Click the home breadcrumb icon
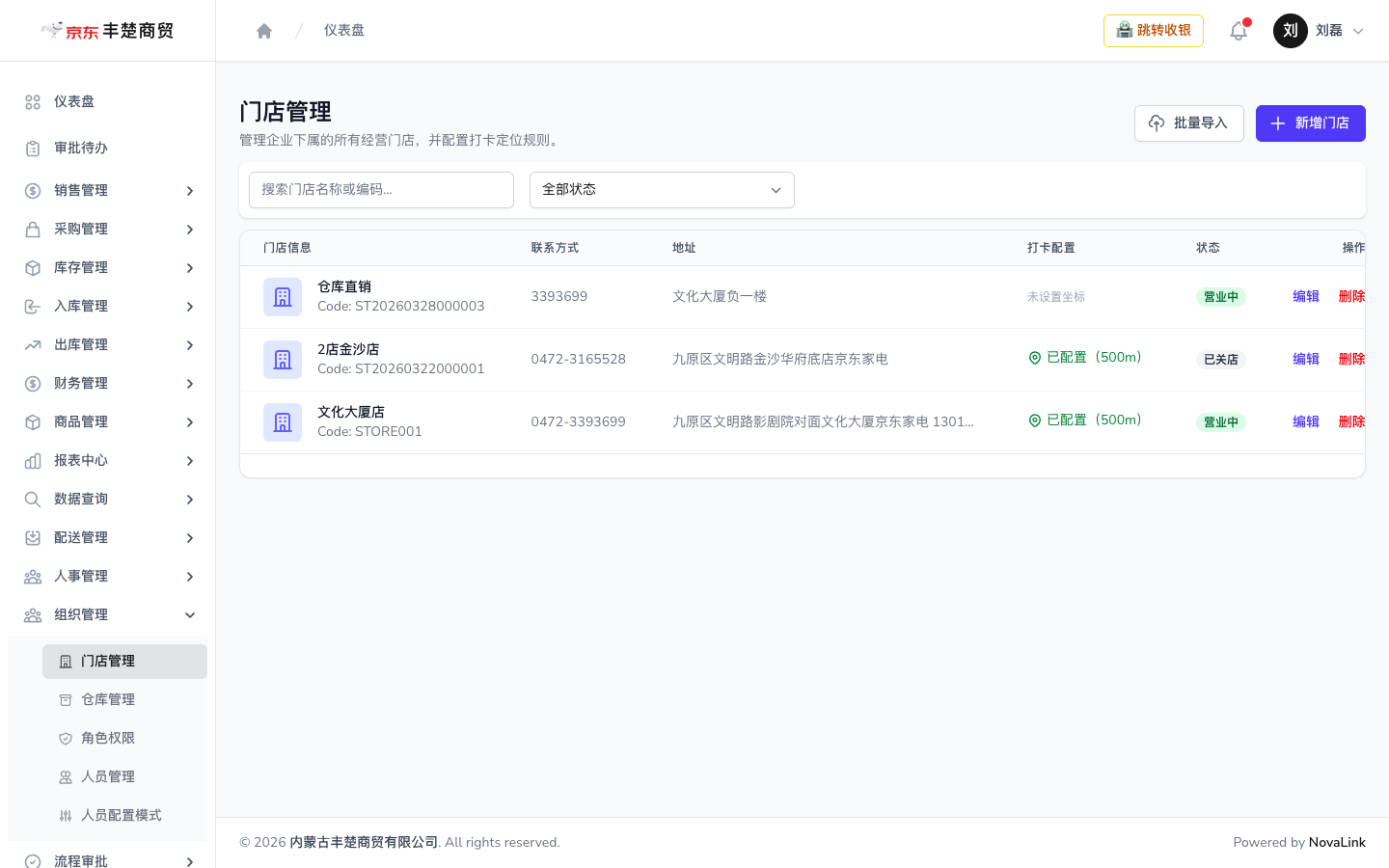The height and width of the screenshot is (868, 1389). pos(264,31)
